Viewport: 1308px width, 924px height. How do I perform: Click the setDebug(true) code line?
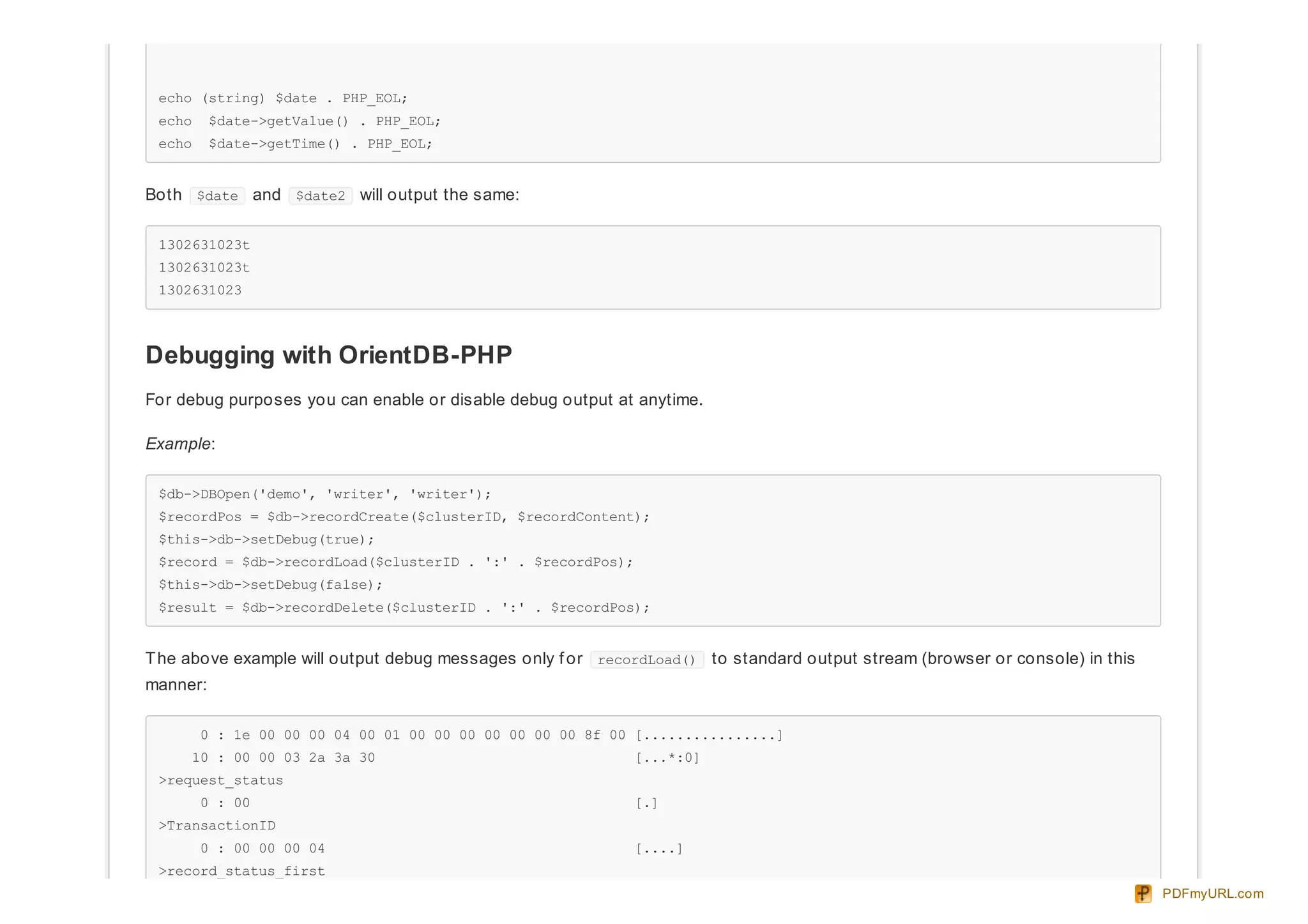(x=266, y=540)
